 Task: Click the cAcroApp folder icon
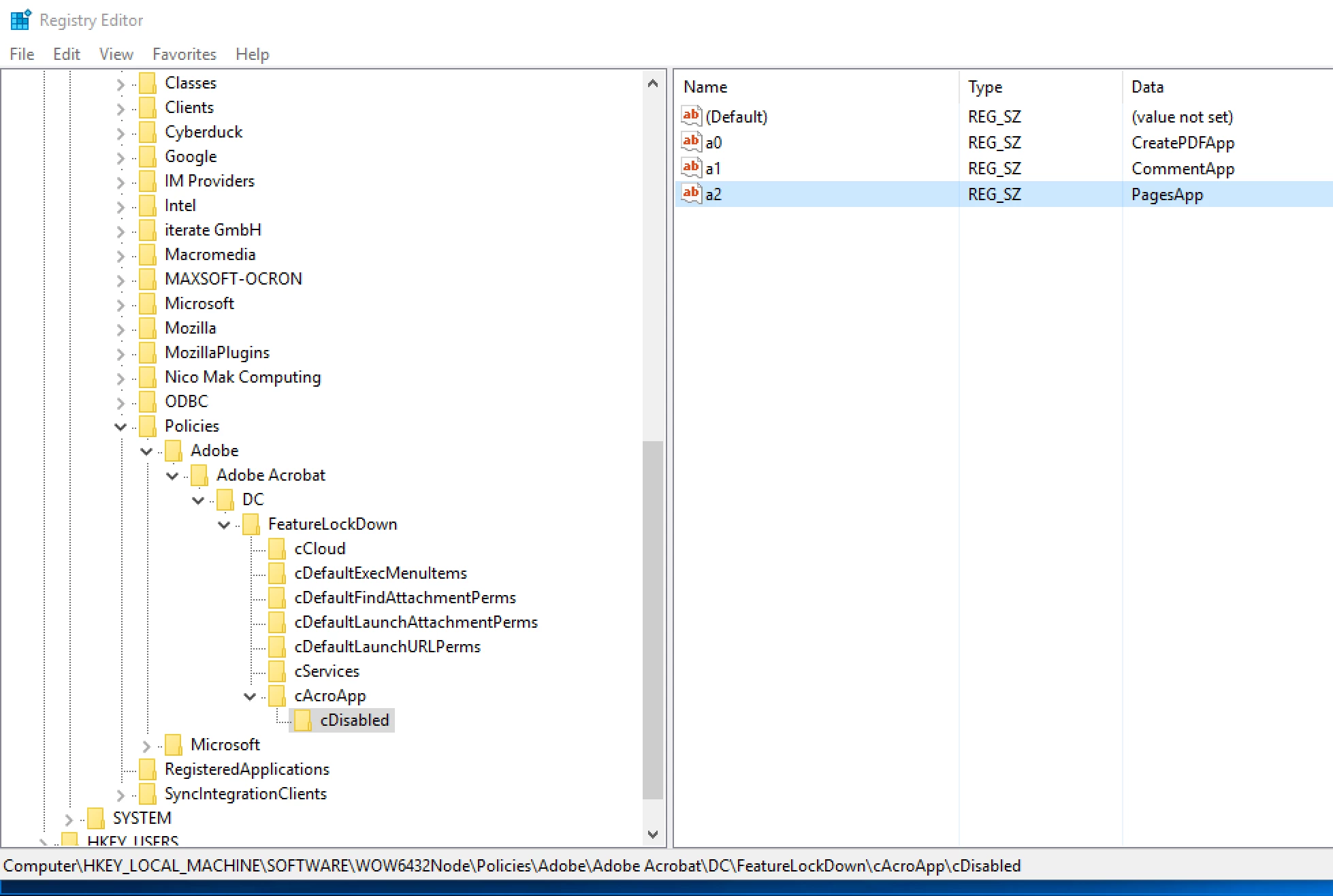(276, 696)
